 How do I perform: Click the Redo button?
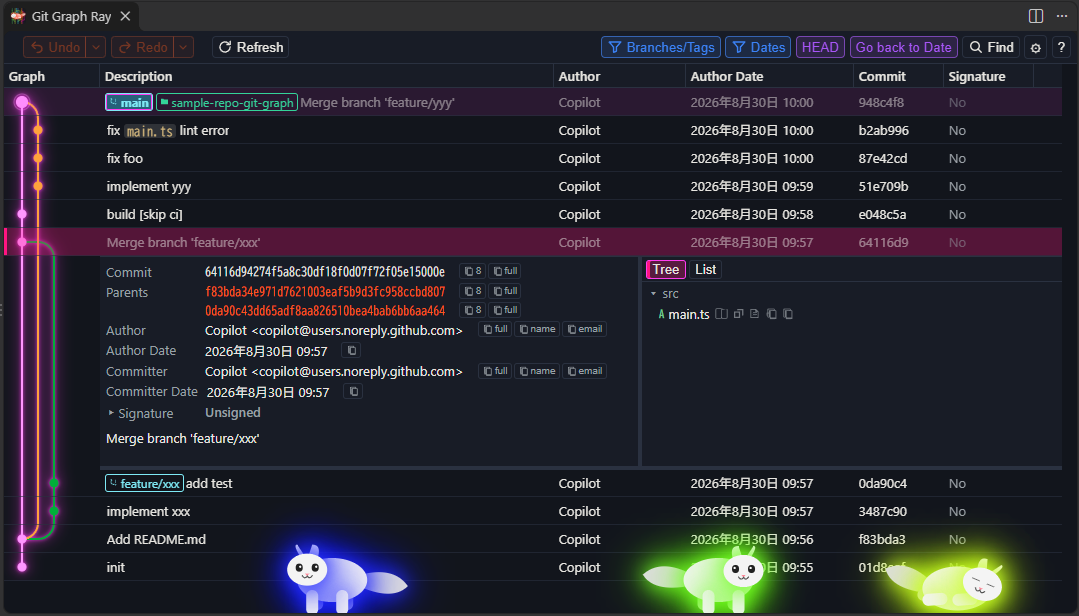click(x=143, y=47)
